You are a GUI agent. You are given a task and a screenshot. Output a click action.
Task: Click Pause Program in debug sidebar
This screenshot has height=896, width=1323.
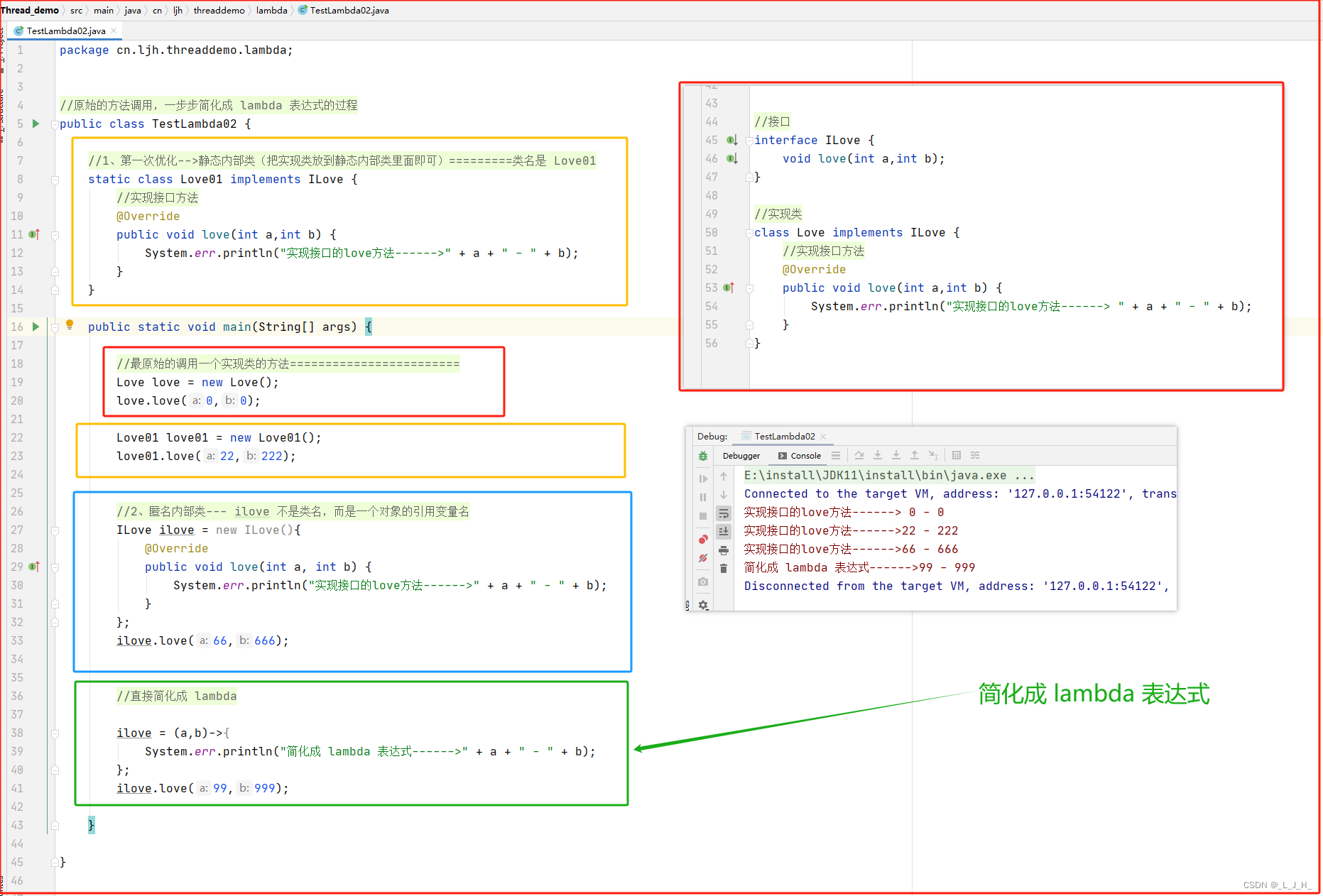703,497
